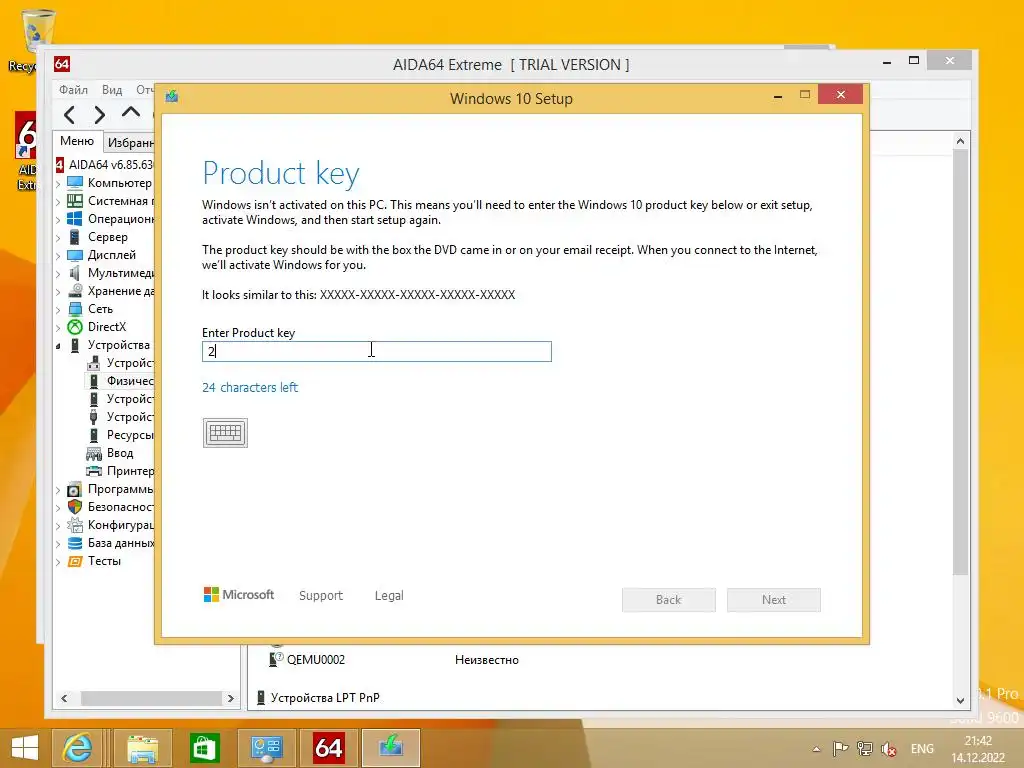Open the Support link
This screenshot has height=768, width=1024.
[321, 596]
